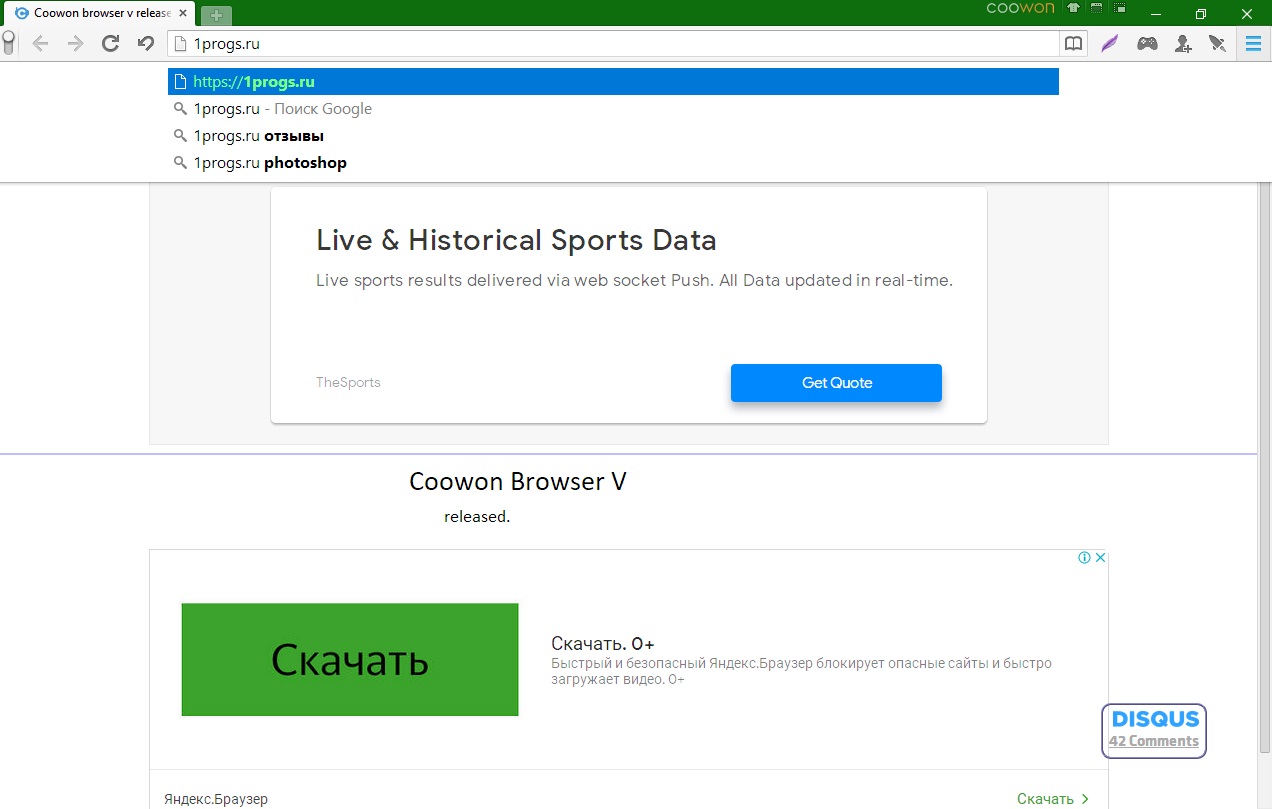Reload the current page
This screenshot has width=1272, height=809.
[111, 43]
